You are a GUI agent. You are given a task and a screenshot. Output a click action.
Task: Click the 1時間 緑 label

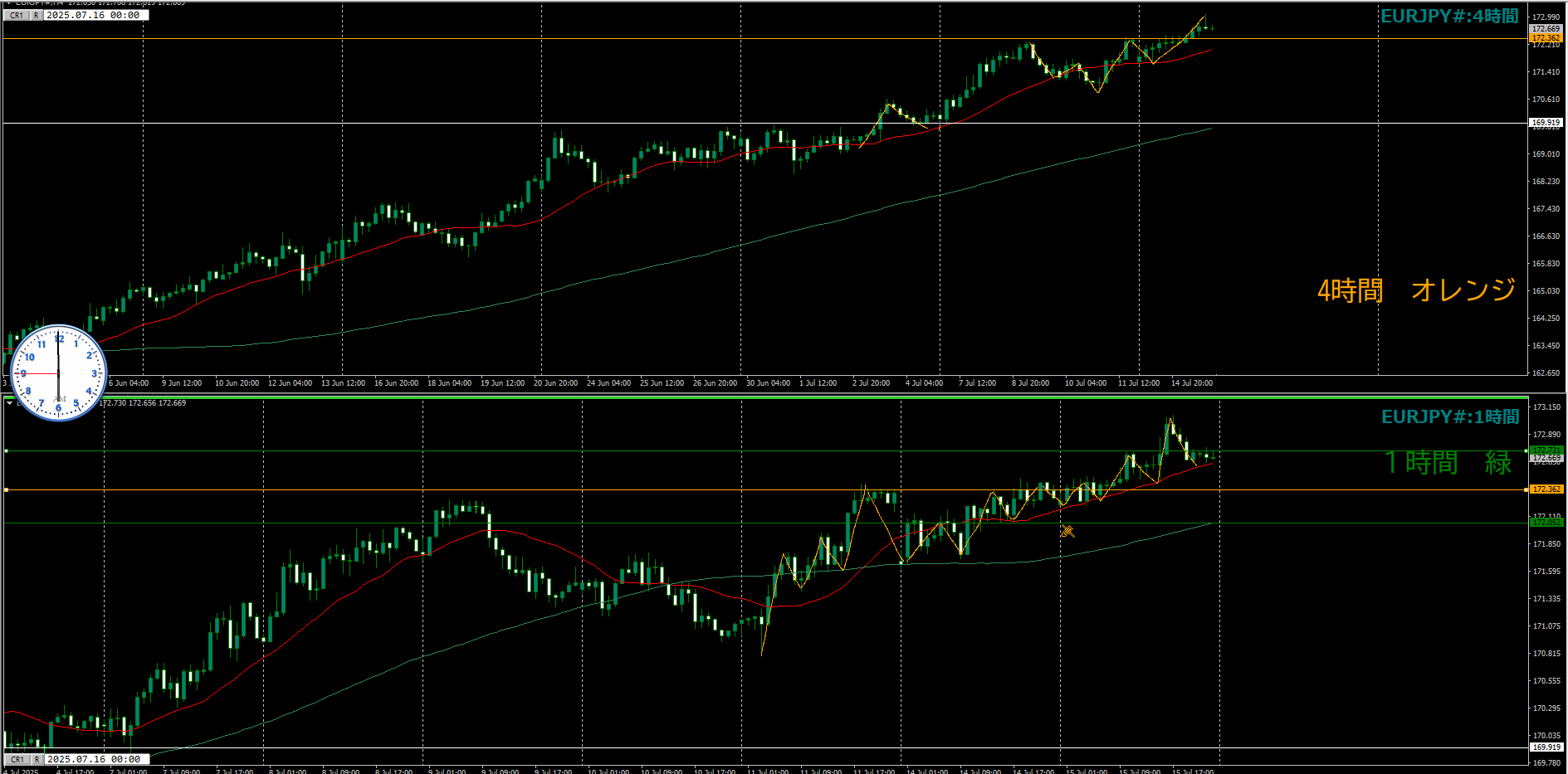tap(1448, 462)
